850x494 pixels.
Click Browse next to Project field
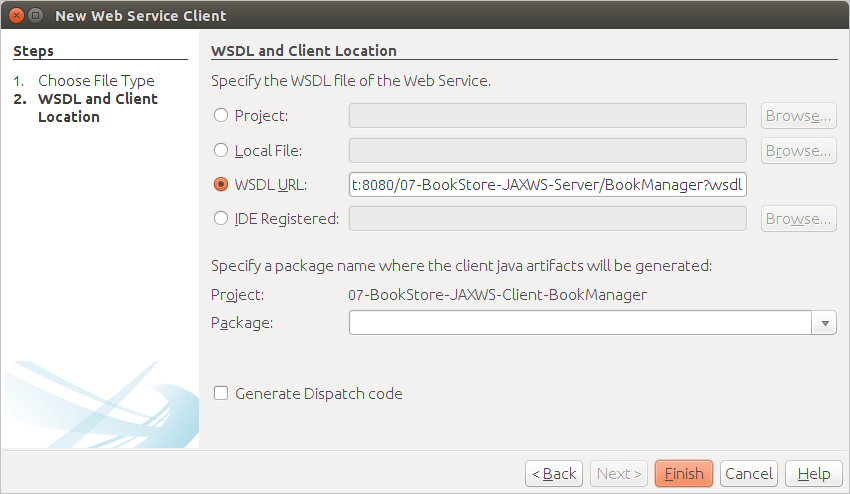[799, 116]
